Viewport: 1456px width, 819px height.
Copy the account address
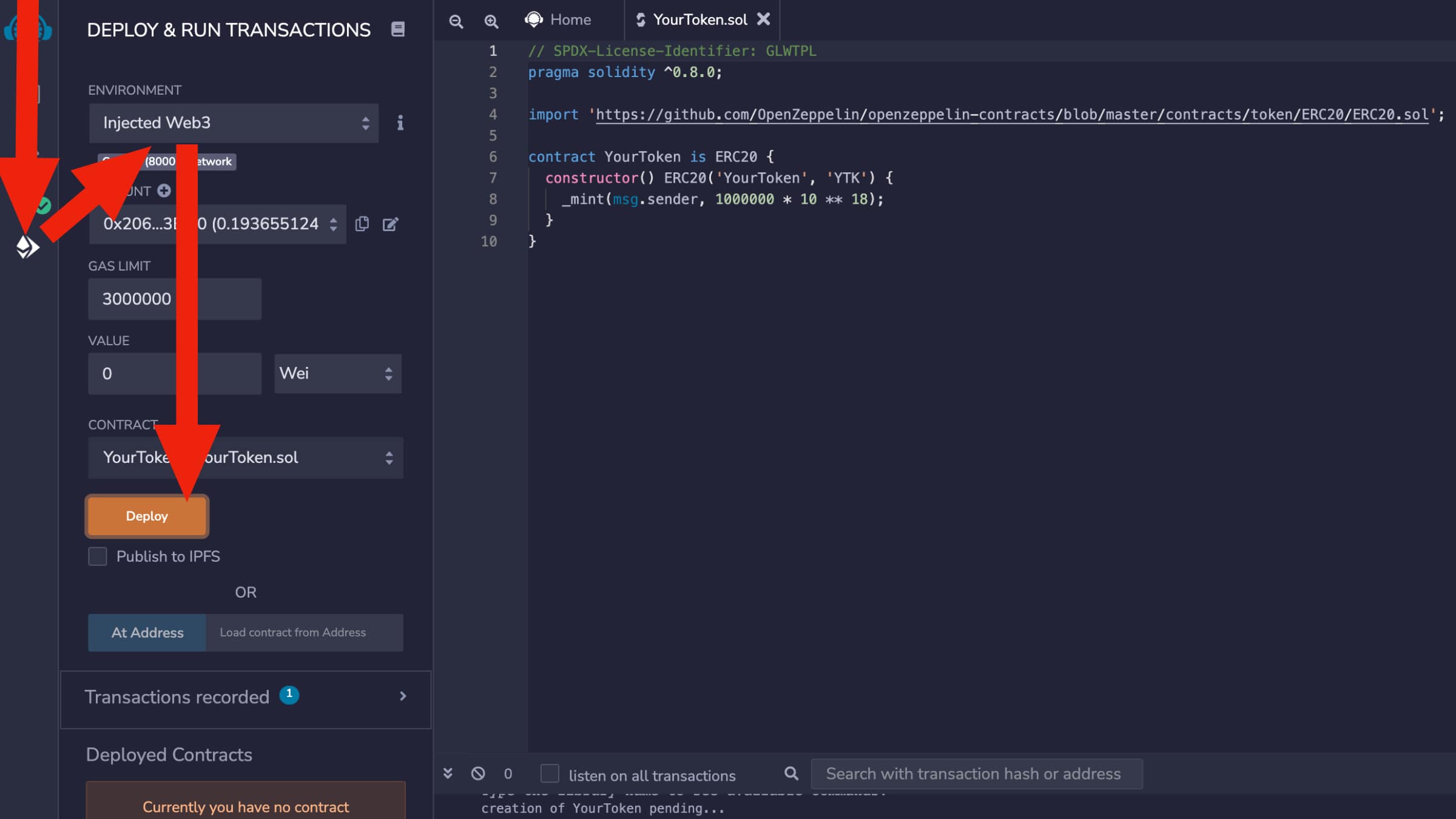pos(362,224)
